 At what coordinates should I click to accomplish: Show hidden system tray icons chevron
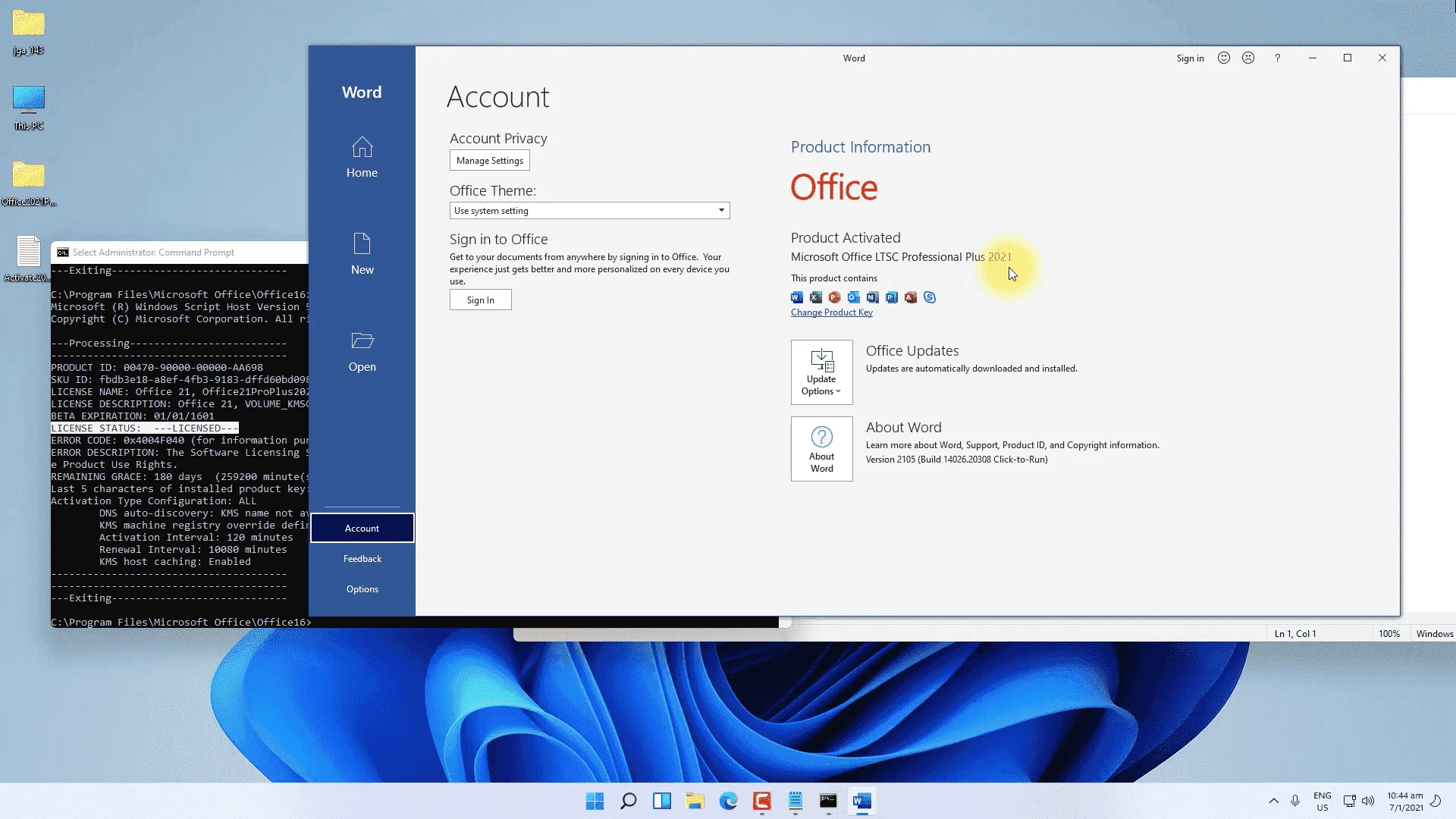click(x=1273, y=801)
